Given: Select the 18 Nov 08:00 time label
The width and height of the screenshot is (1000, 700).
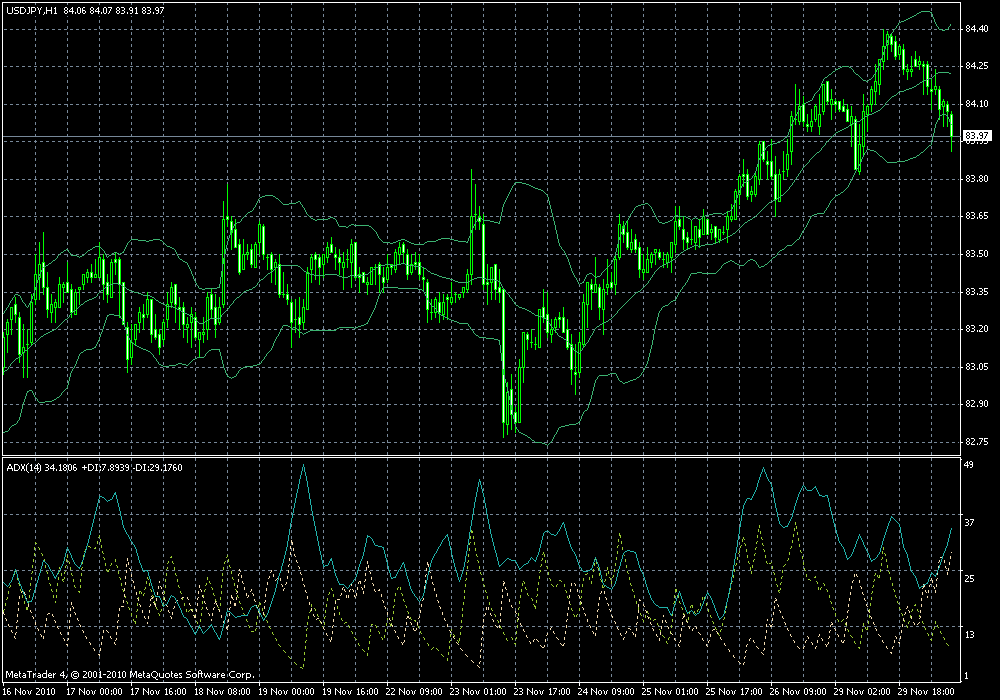Looking at the screenshot, I should click(222, 692).
